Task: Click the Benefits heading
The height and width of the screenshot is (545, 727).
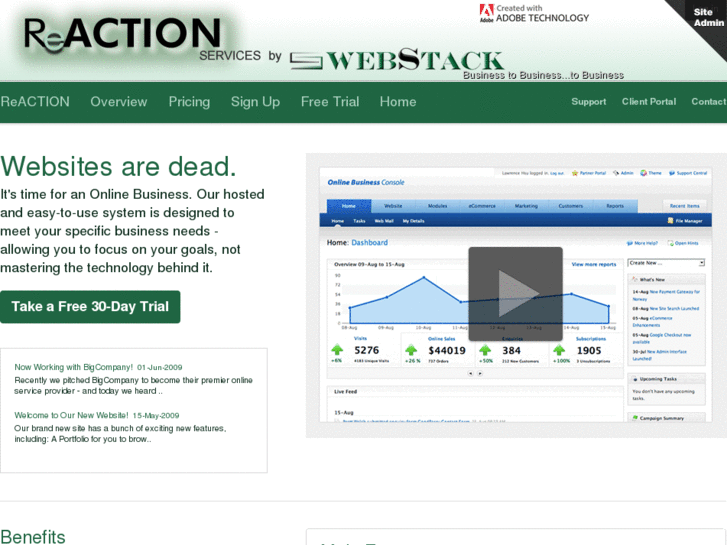Action: pos(33,537)
